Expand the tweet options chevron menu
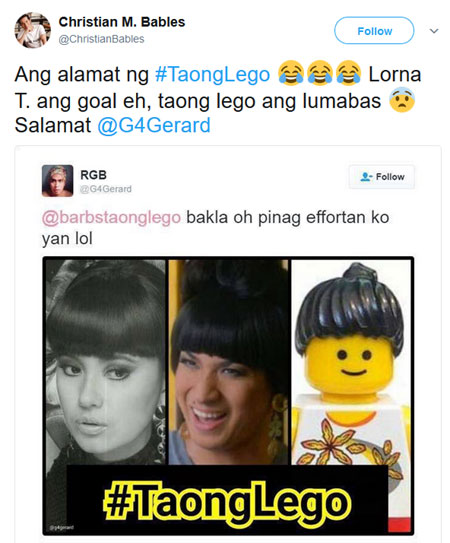The image size is (450, 543). coord(434,31)
